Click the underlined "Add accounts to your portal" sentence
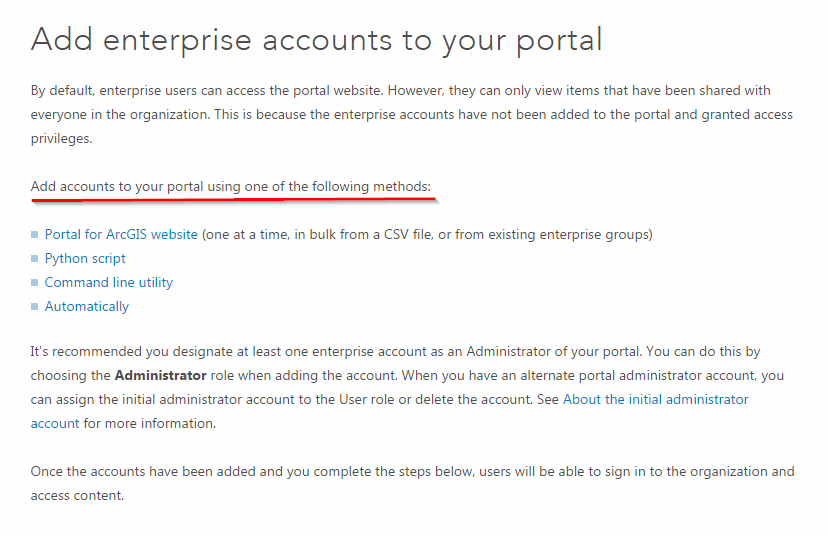This screenshot has width=828, height=536. [x=231, y=187]
